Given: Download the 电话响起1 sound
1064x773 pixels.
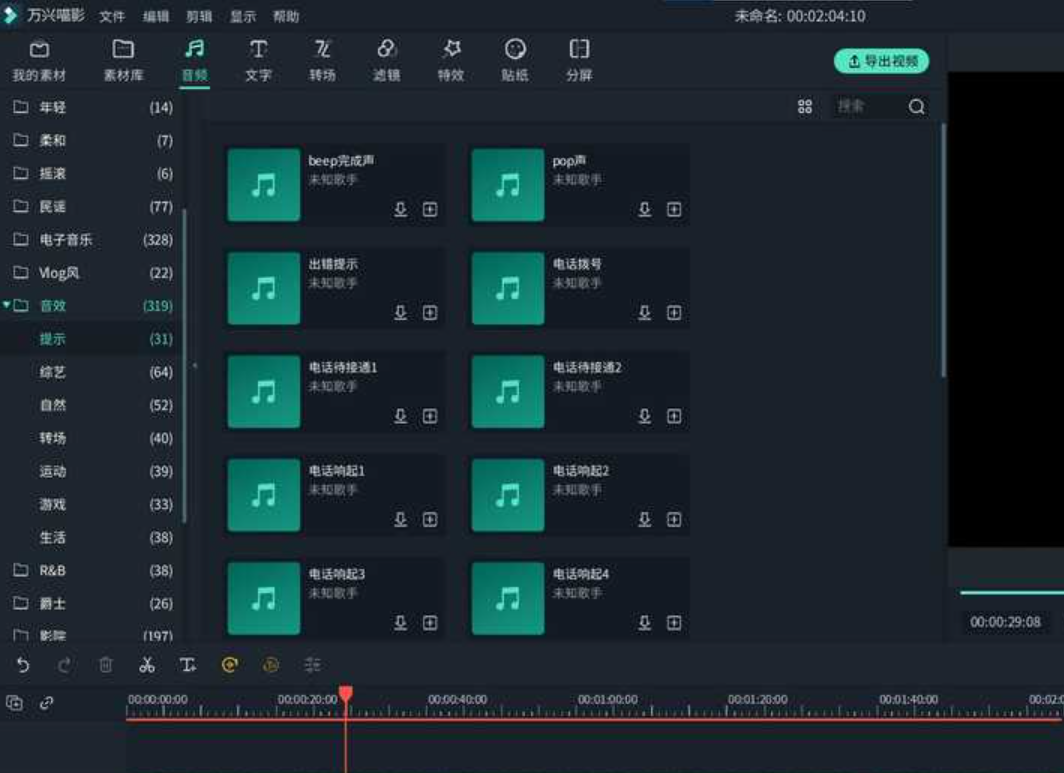Looking at the screenshot, I should tap(401, 519).
